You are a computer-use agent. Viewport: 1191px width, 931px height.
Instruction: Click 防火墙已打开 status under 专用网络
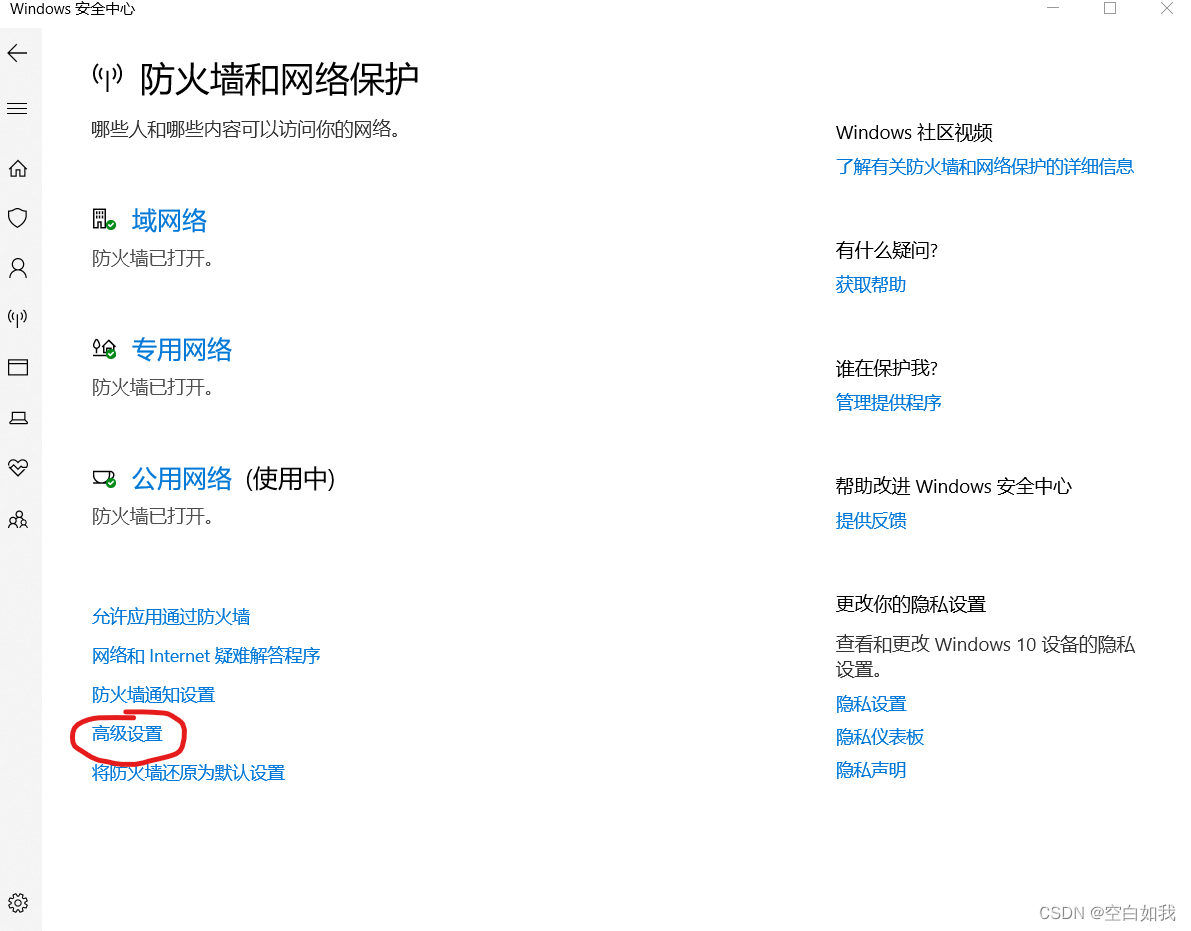pyautogui.click(x=152, y=388)
